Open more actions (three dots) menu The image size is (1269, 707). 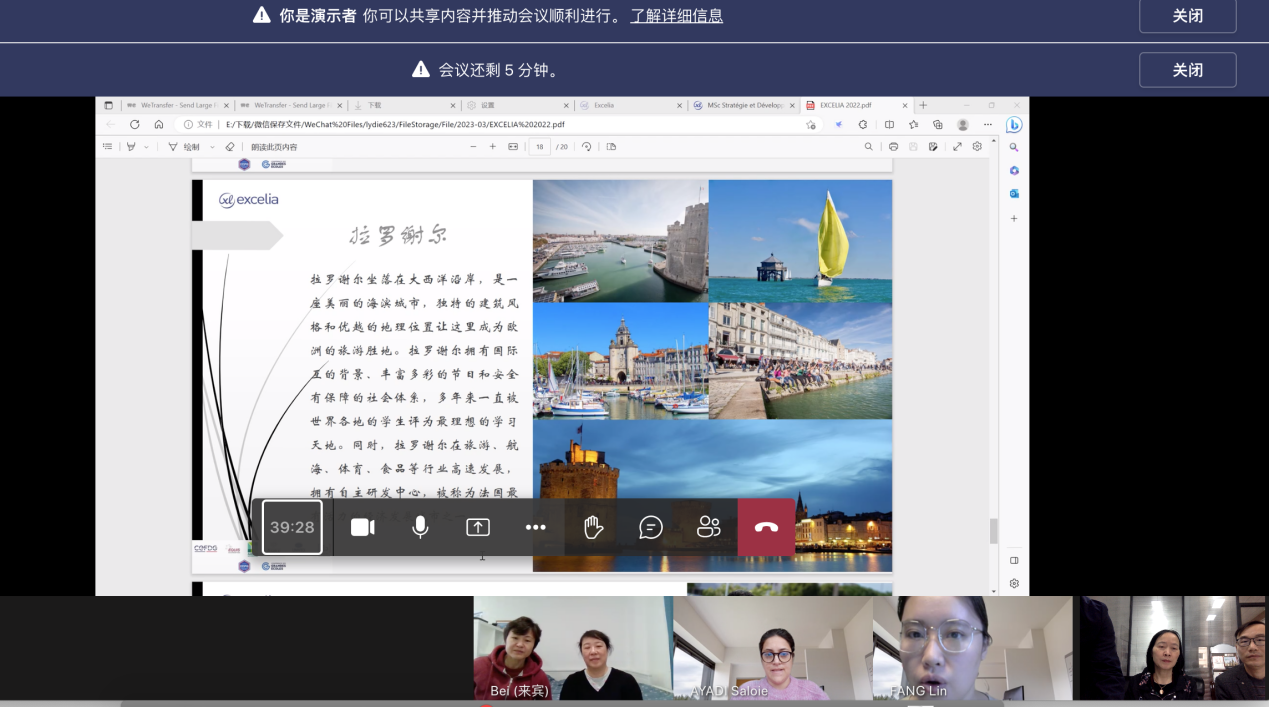pyautogui.click(x=536, y=527)
